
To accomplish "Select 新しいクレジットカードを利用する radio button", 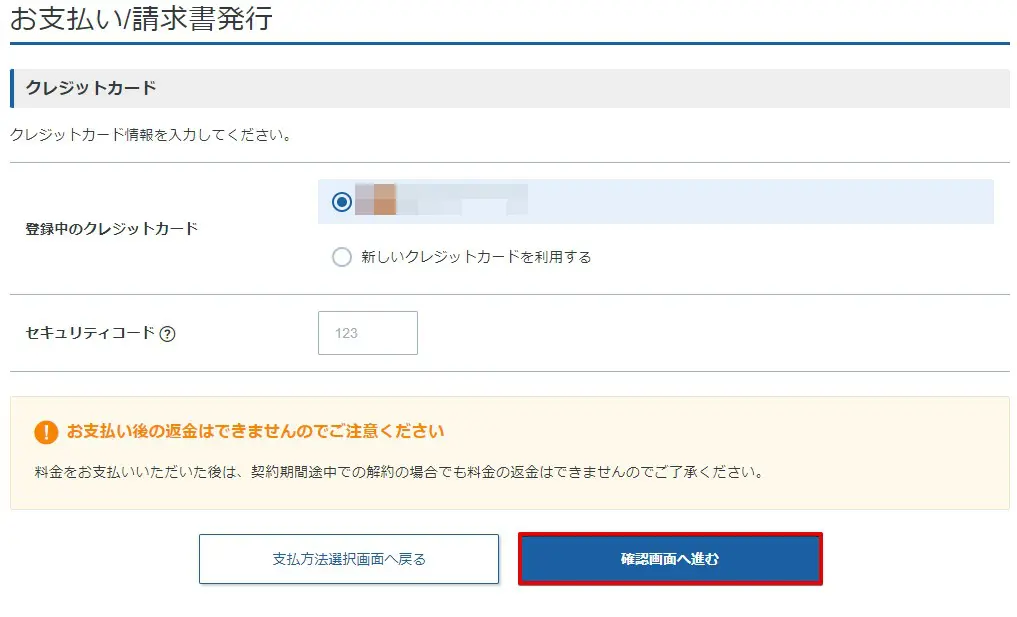I will (x=342, y=257).
